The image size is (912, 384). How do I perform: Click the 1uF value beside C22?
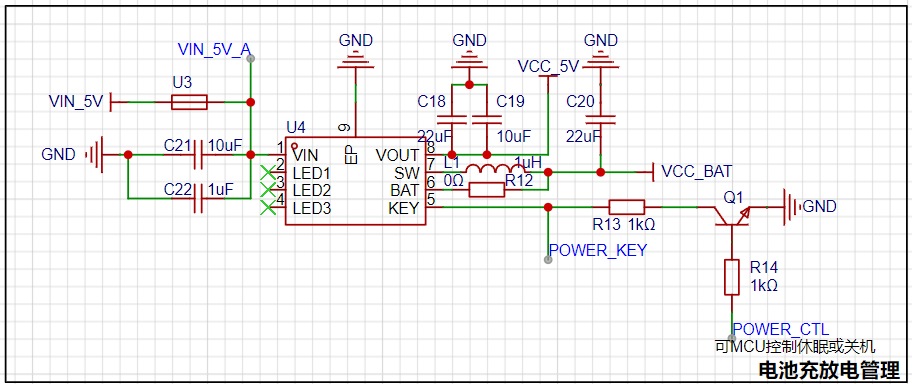(x=221, y=189)
